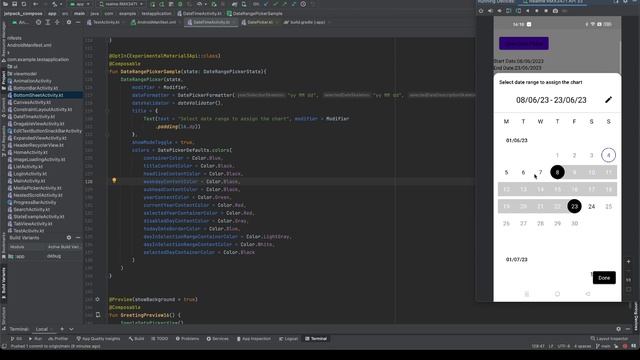Open the Build tool window

(136, 339)
